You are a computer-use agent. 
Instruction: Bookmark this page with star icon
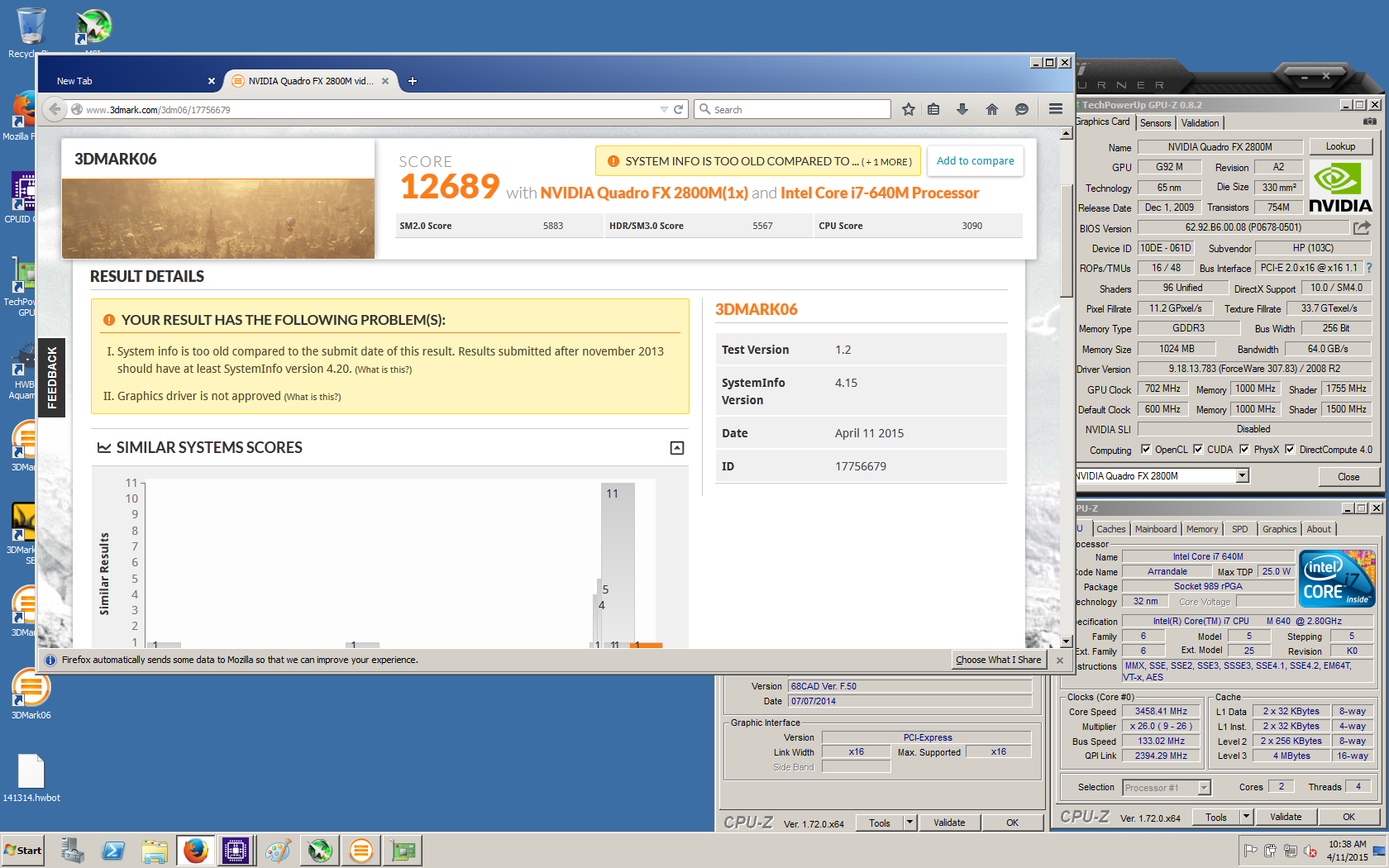tap(909, 109)
